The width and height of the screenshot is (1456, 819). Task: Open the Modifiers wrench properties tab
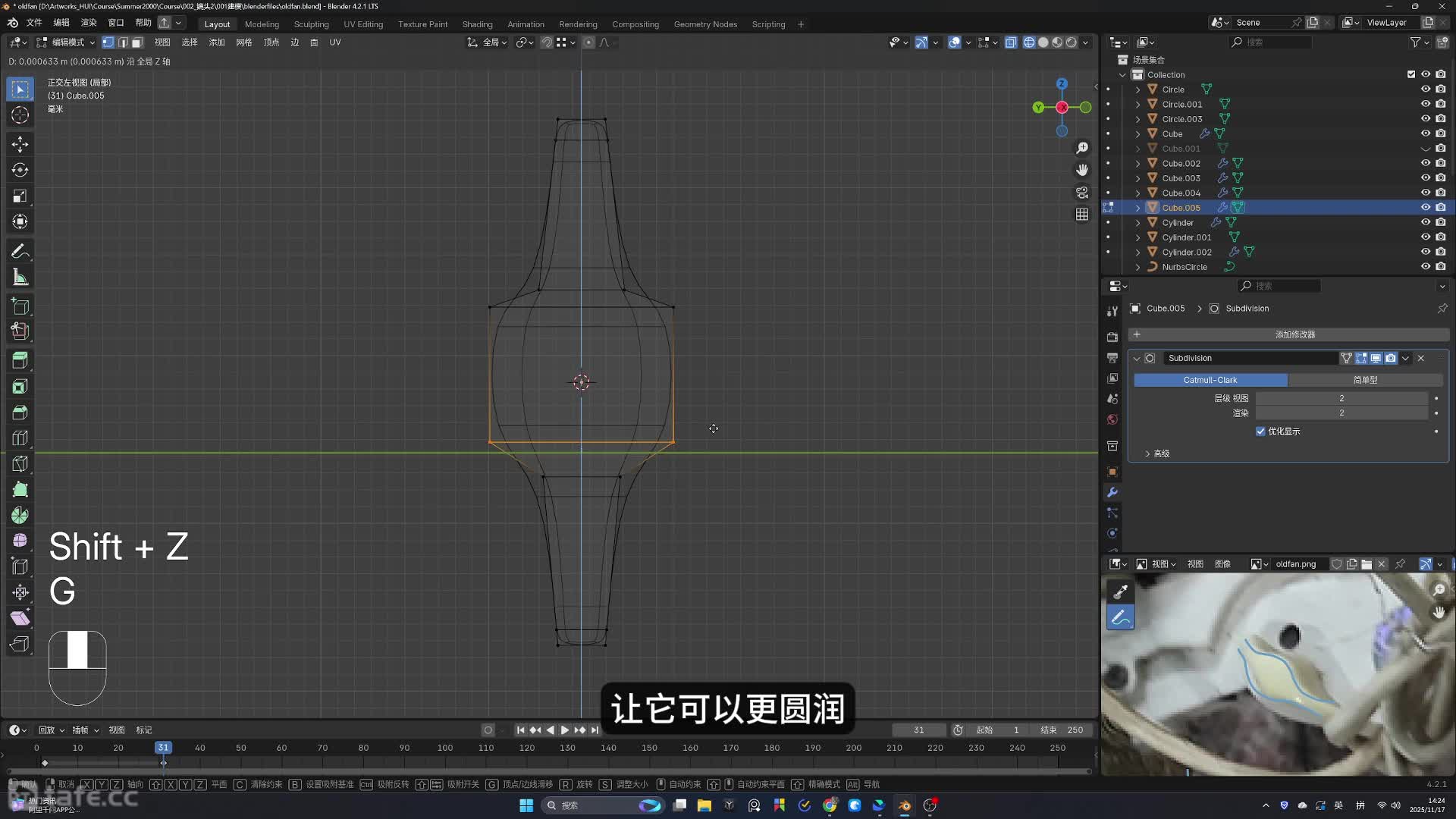1112,492
